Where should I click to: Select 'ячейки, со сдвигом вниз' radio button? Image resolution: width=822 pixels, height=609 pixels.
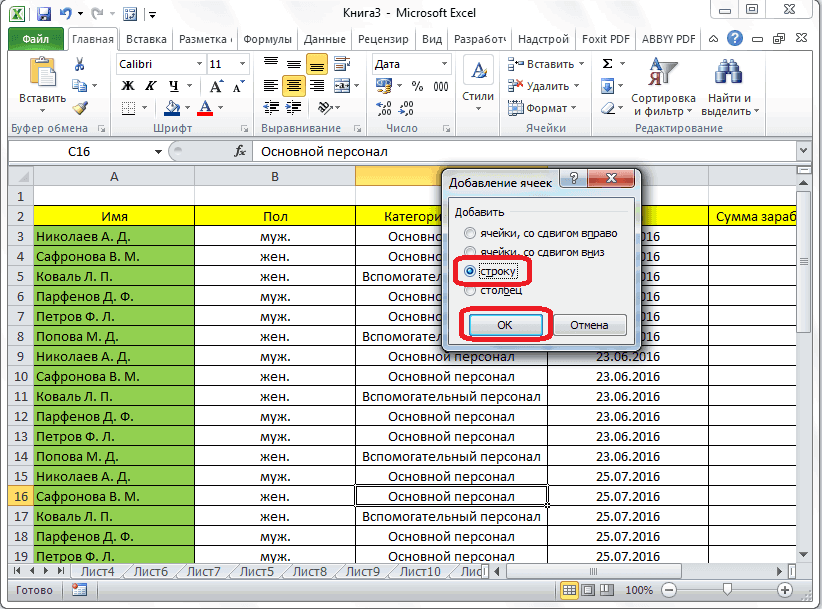[468, 252]
